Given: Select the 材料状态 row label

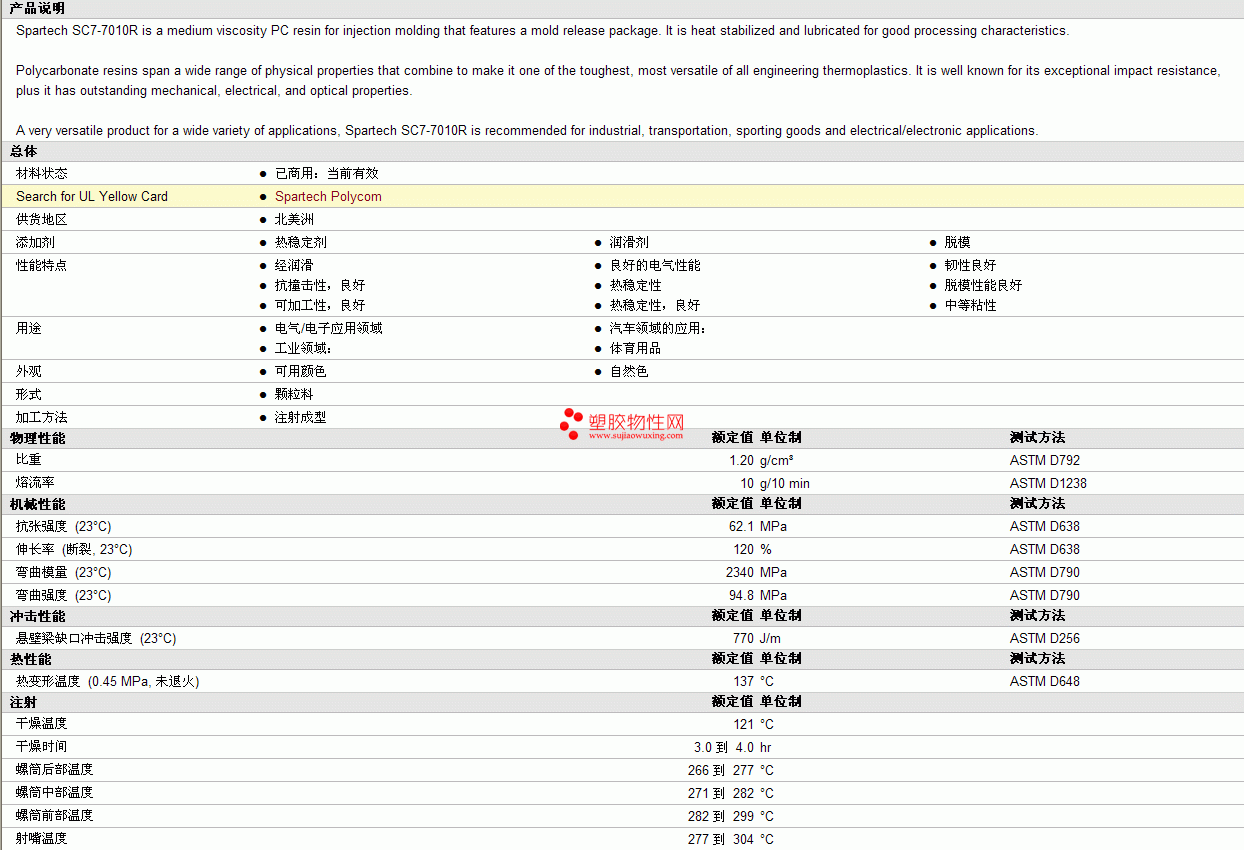Looking at the screenshot, I should tap(42, 174).
